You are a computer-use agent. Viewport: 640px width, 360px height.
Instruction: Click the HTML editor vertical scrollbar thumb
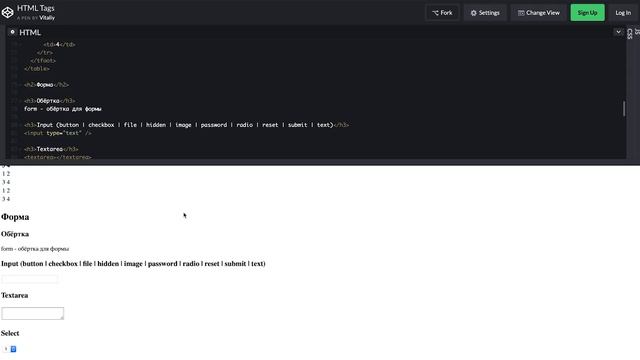click(x=624, y=109)
